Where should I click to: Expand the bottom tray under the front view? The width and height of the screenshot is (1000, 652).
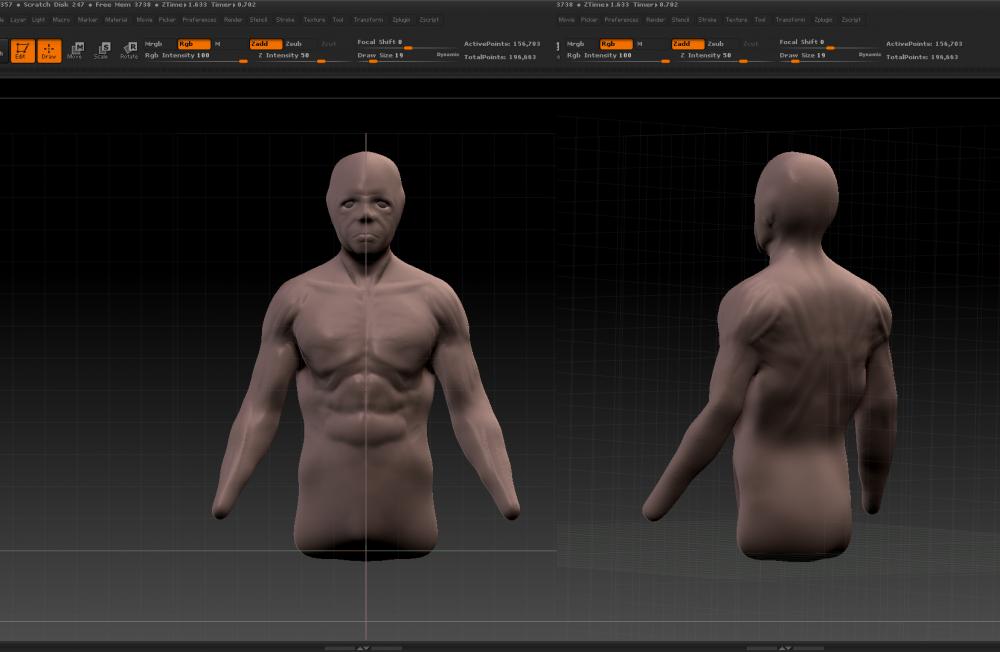(364, 647)
